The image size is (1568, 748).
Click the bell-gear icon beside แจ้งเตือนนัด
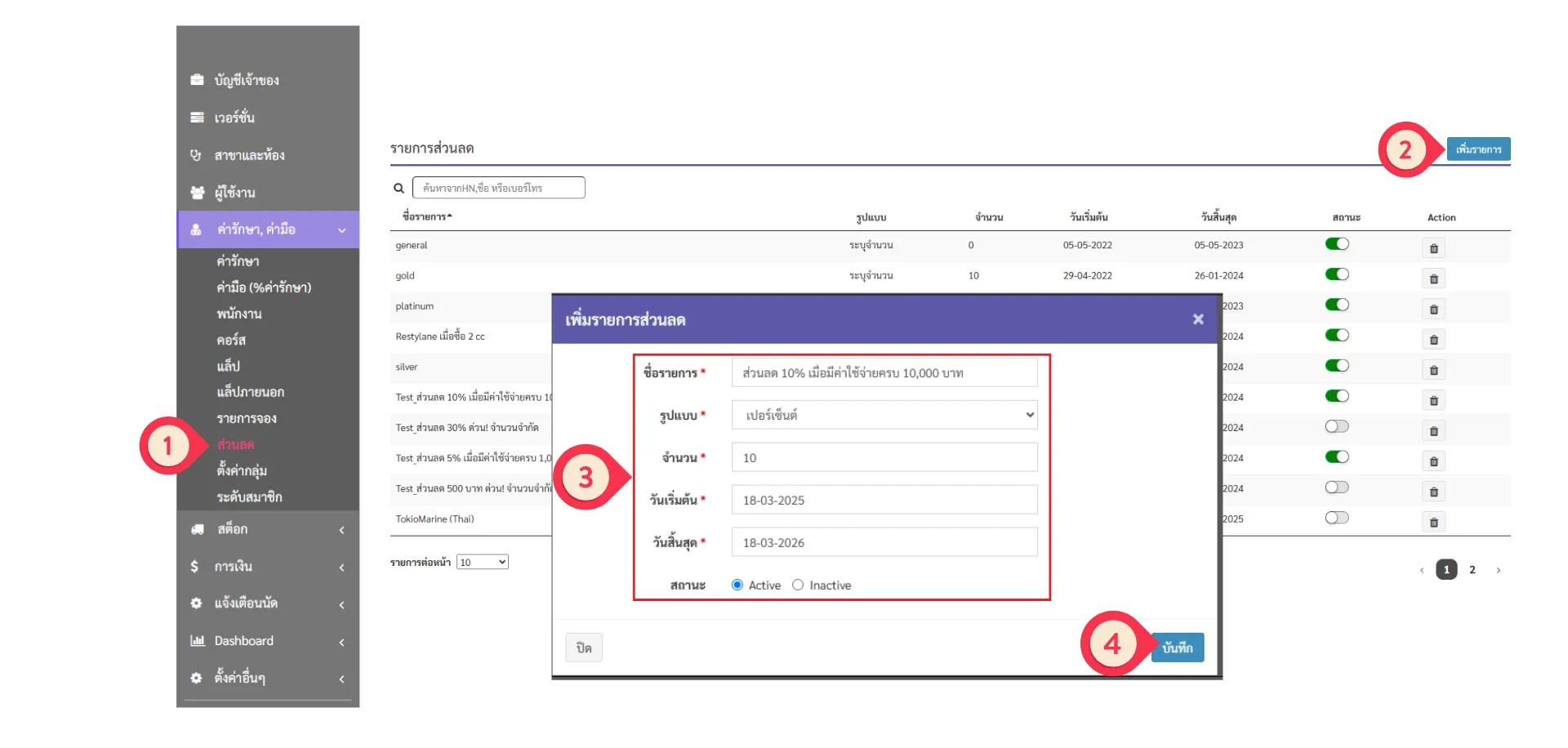click(x=196, y=603)
